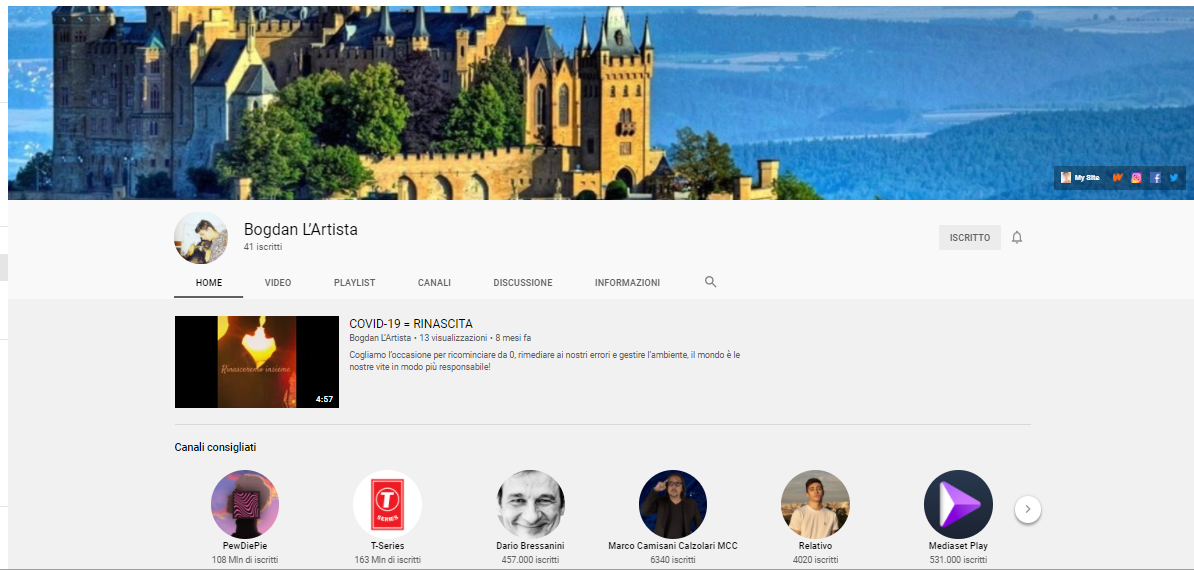Show next recommended channels with arrow
Image resolution: width=1194 pixels, height=570 pixels.
(1028, 509)
